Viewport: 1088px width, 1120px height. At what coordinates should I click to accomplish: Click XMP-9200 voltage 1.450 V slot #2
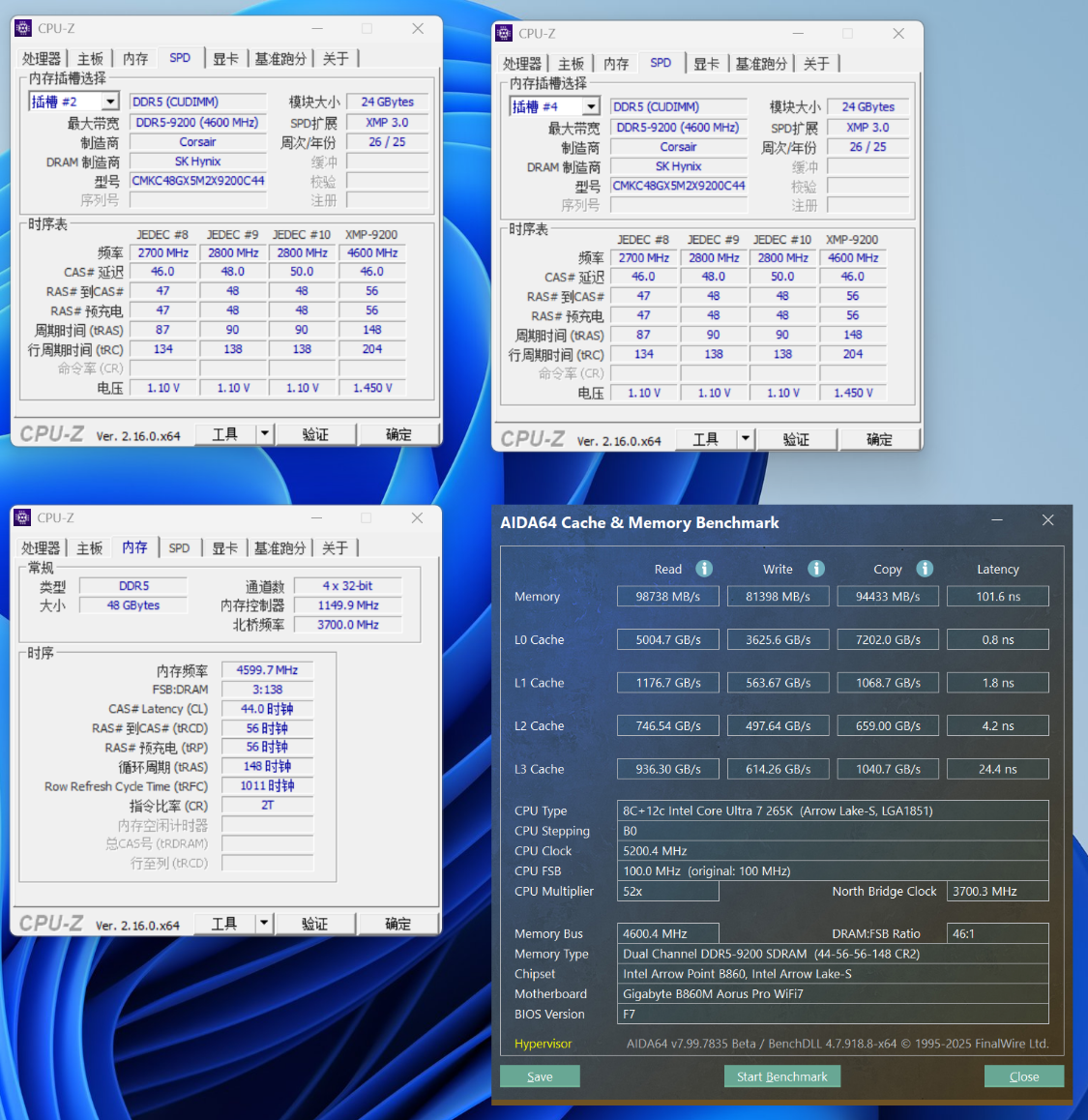[372, 387]
